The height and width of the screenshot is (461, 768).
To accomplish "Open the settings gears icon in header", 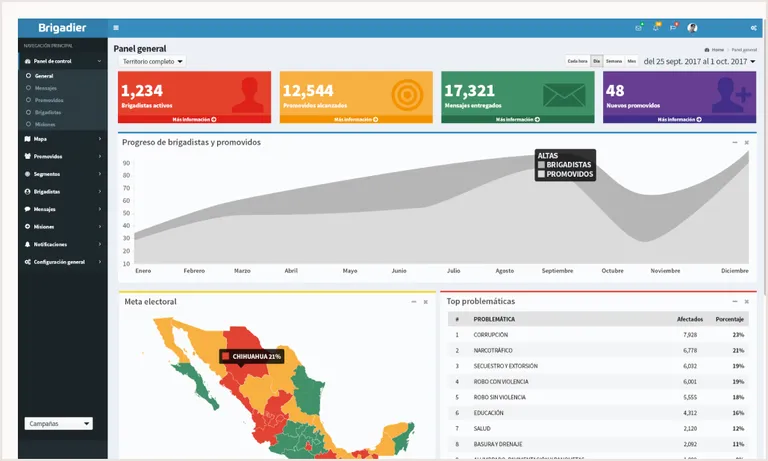I will [x=754, y=28].
